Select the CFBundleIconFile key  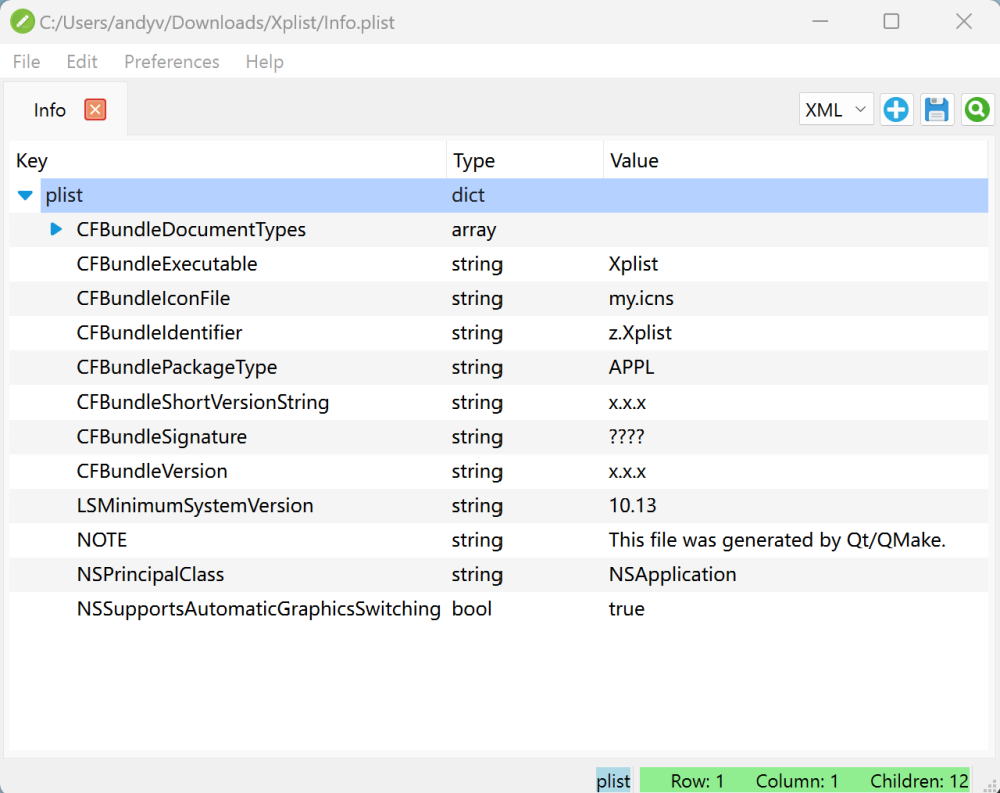[153, 299]
